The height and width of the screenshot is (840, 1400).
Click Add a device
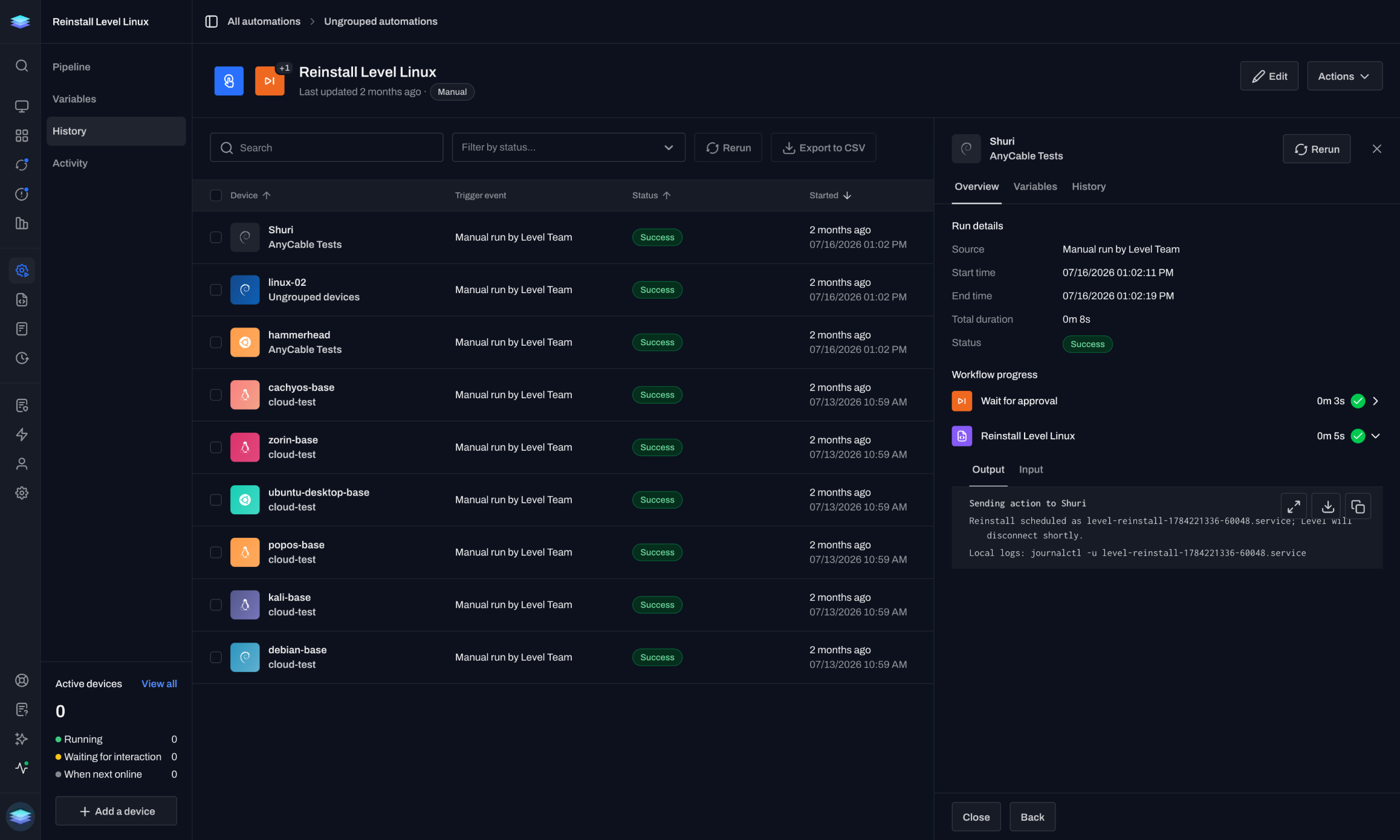pyautogui.click(x=116, y=811)
